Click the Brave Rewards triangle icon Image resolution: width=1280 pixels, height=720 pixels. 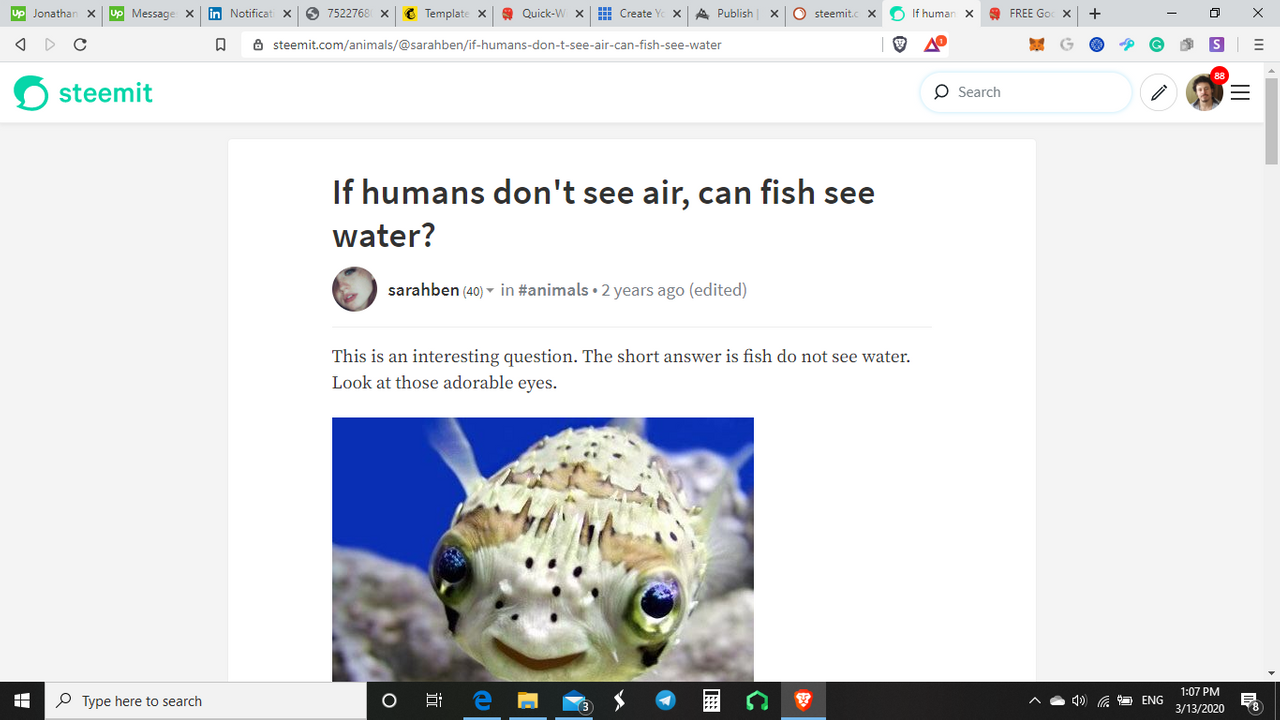pos(933,44)
